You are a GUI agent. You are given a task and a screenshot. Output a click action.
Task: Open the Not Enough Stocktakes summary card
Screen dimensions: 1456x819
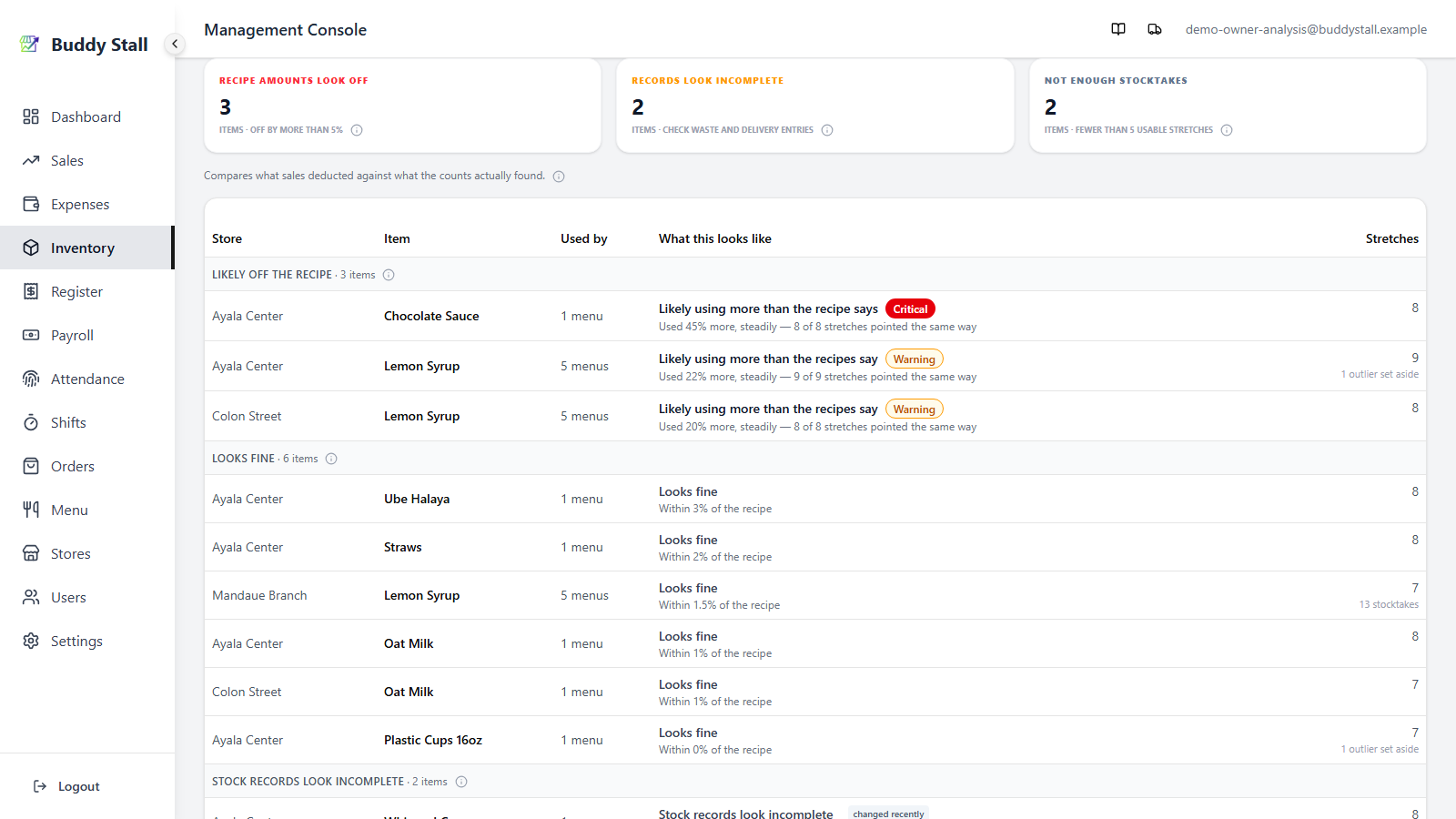pos(1228,106)
